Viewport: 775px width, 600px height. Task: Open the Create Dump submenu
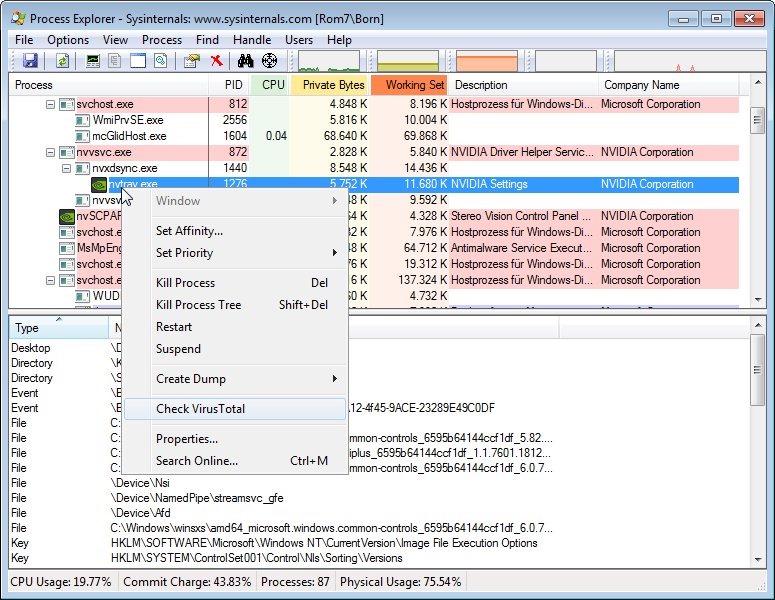235,379
